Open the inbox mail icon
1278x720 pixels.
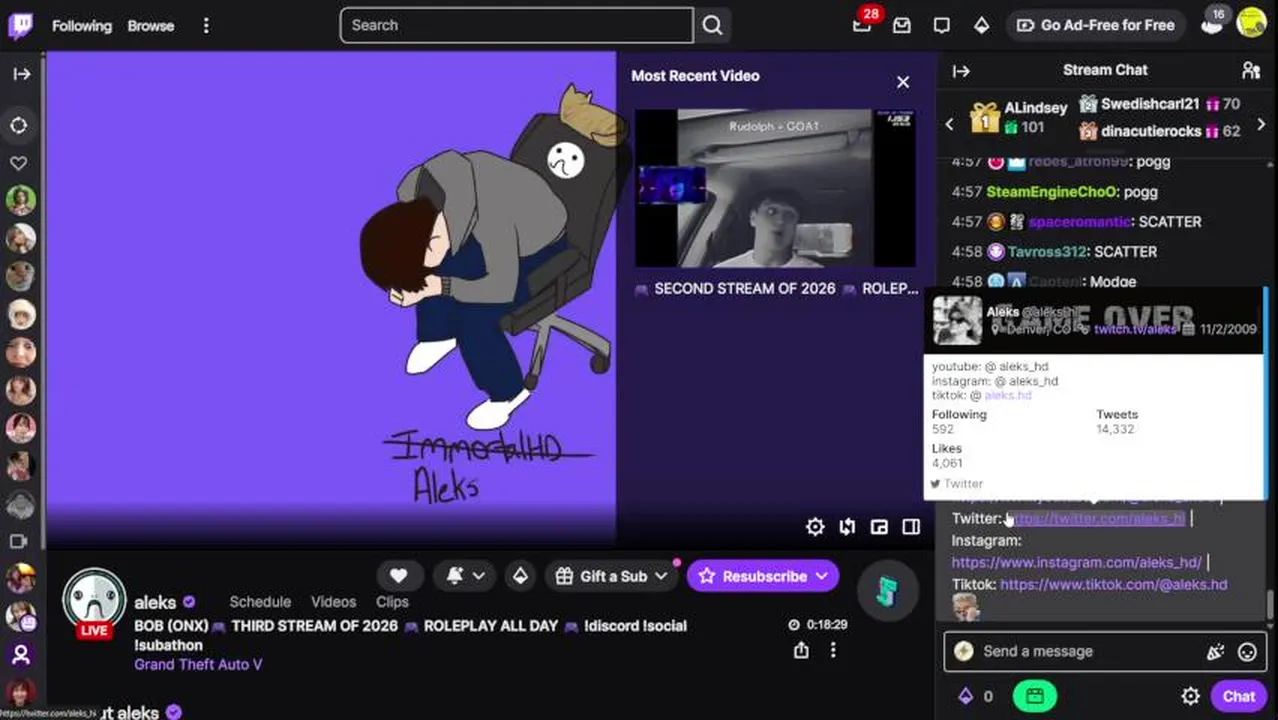click(x=902, y=25)
